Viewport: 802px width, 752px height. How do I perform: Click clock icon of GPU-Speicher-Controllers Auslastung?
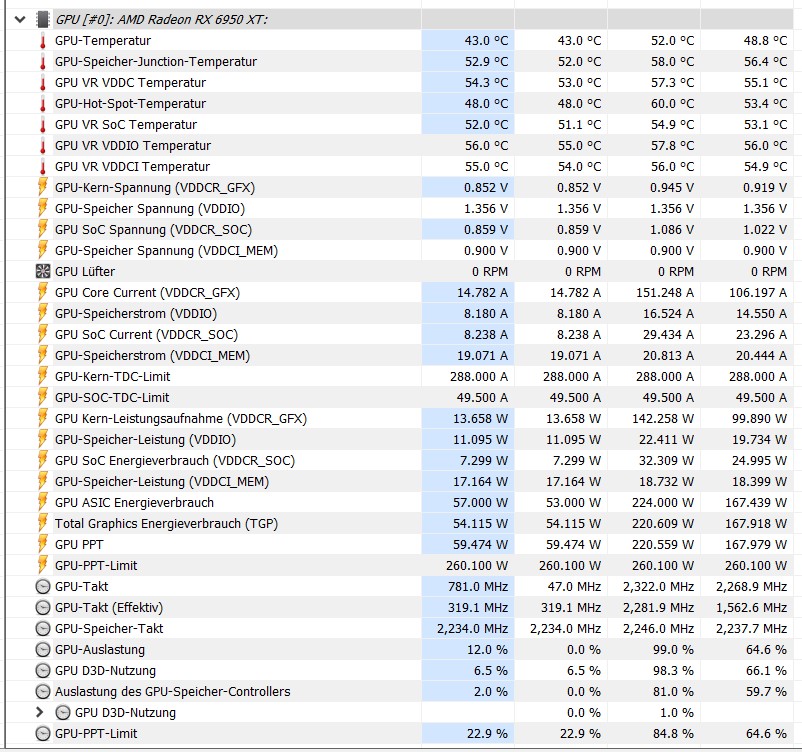click(43, 691)
